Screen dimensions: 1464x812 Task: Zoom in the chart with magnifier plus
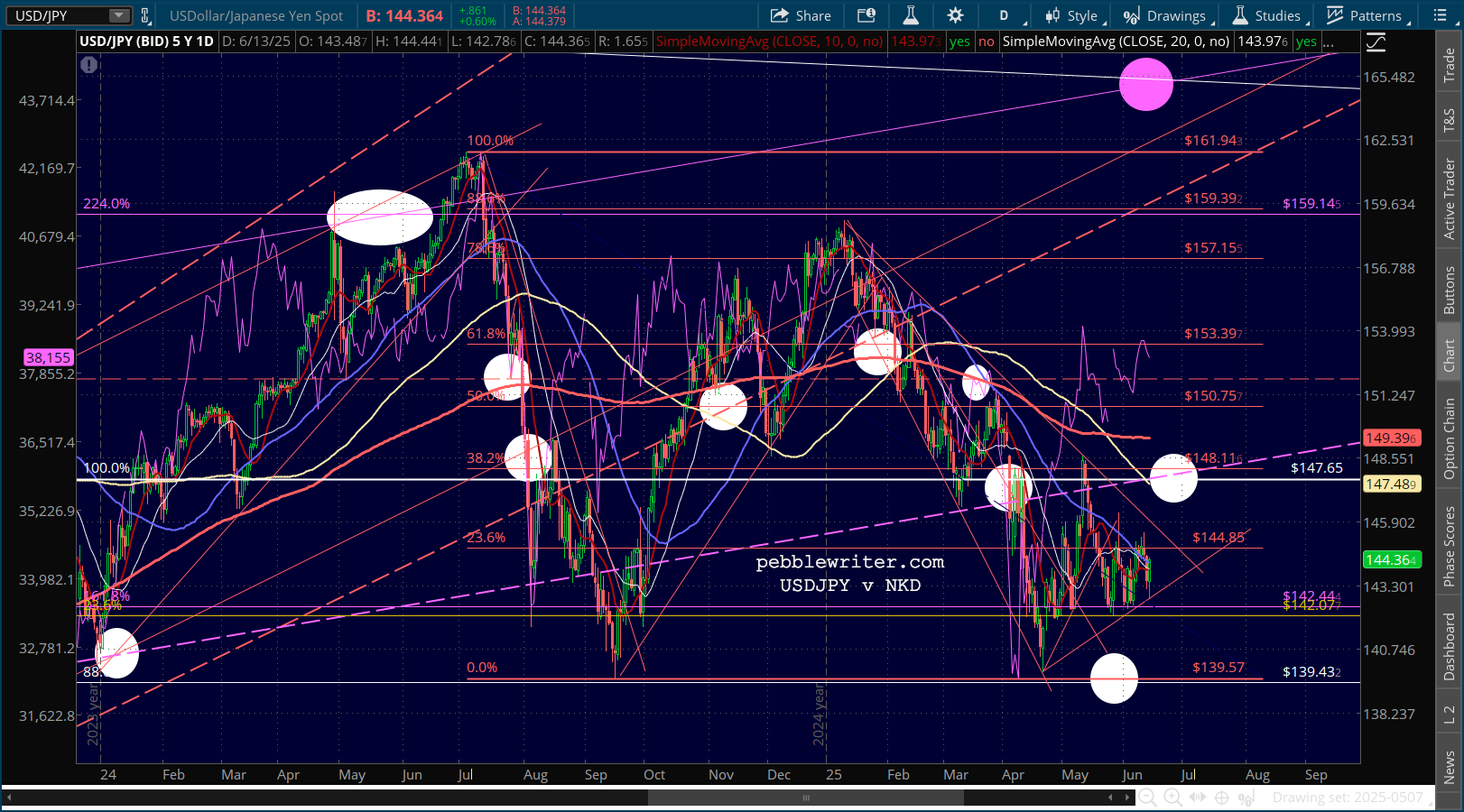1172,798
